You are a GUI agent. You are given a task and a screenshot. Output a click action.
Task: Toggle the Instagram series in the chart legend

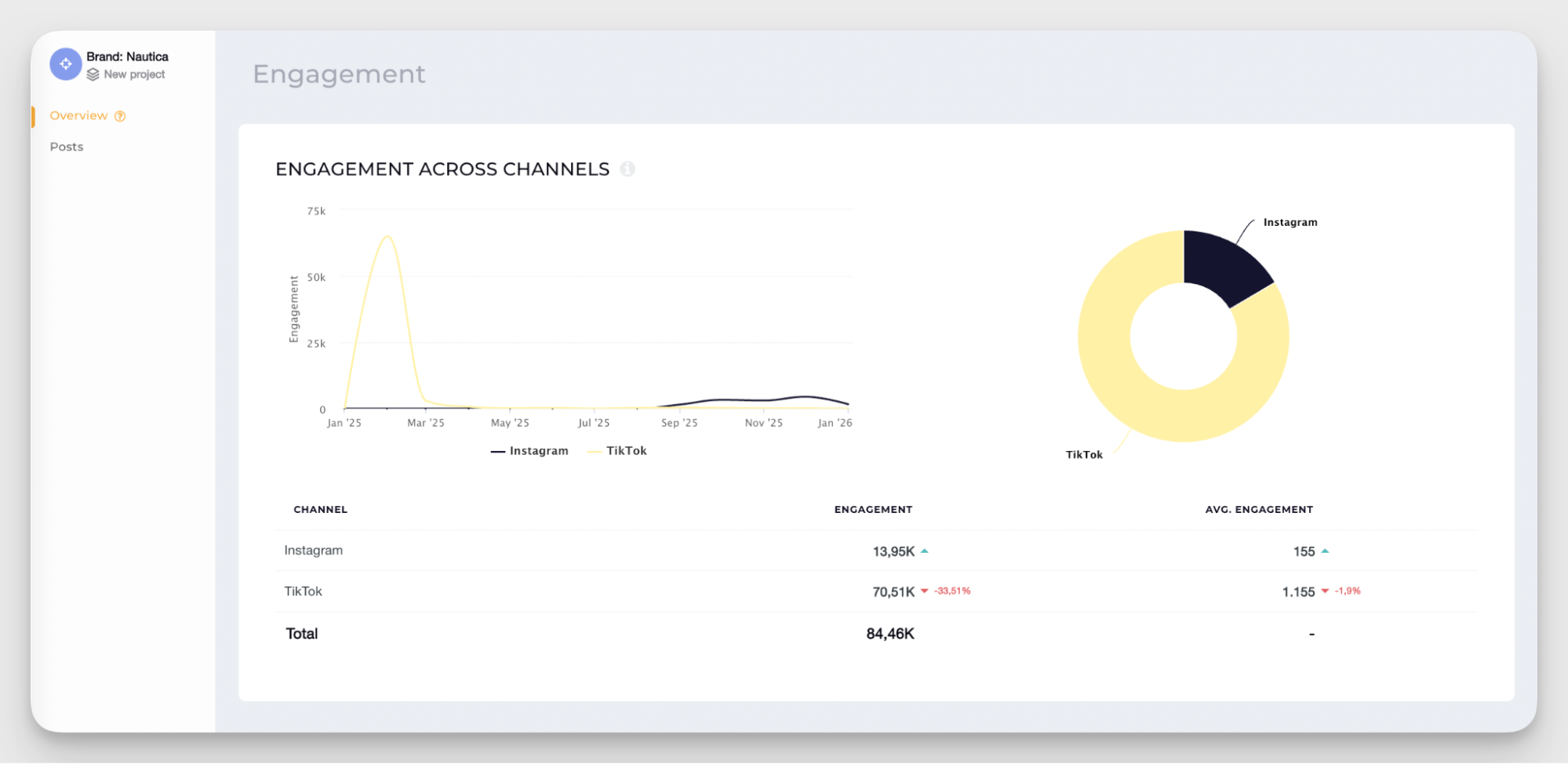coord(529,450)
